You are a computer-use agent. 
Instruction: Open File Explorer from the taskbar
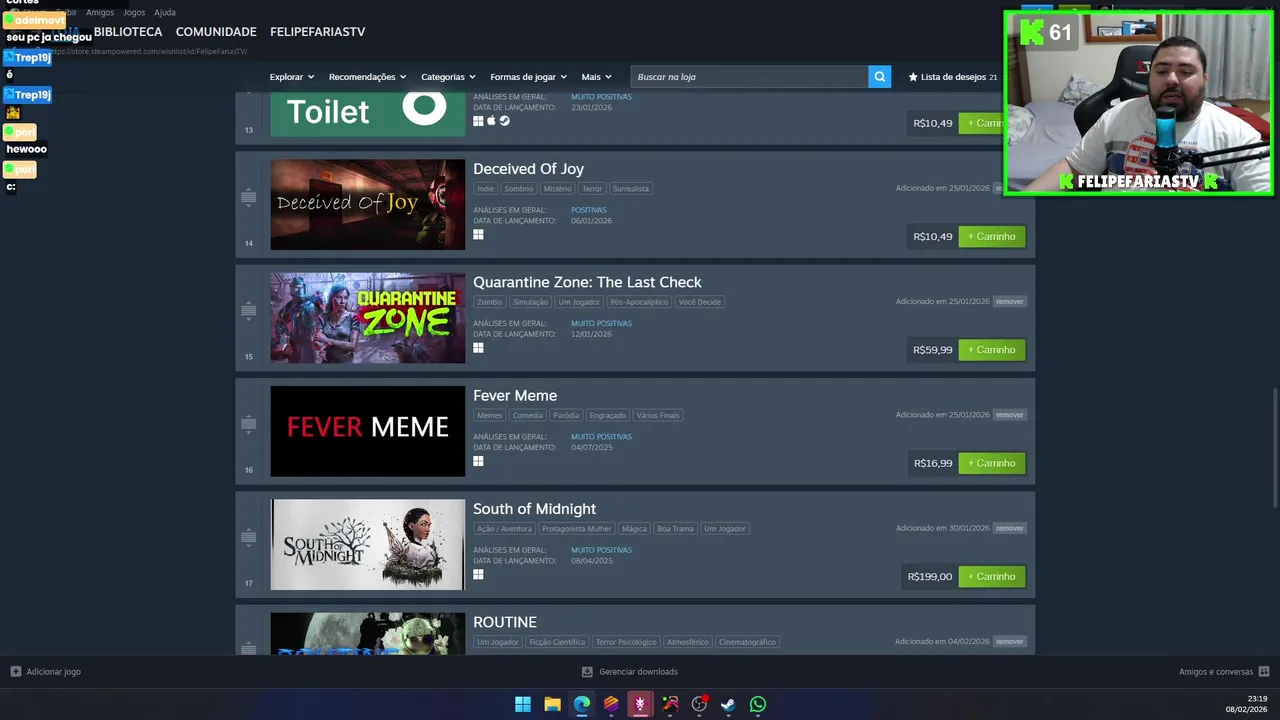tap(552, 704)
